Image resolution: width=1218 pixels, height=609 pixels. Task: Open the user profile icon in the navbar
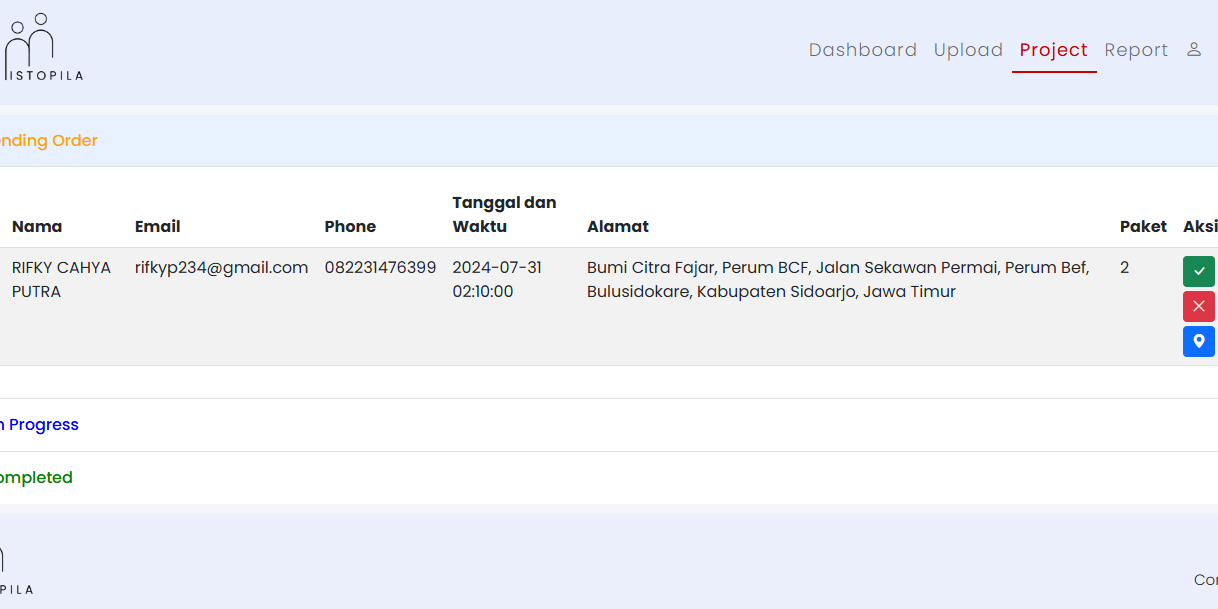1193,50
